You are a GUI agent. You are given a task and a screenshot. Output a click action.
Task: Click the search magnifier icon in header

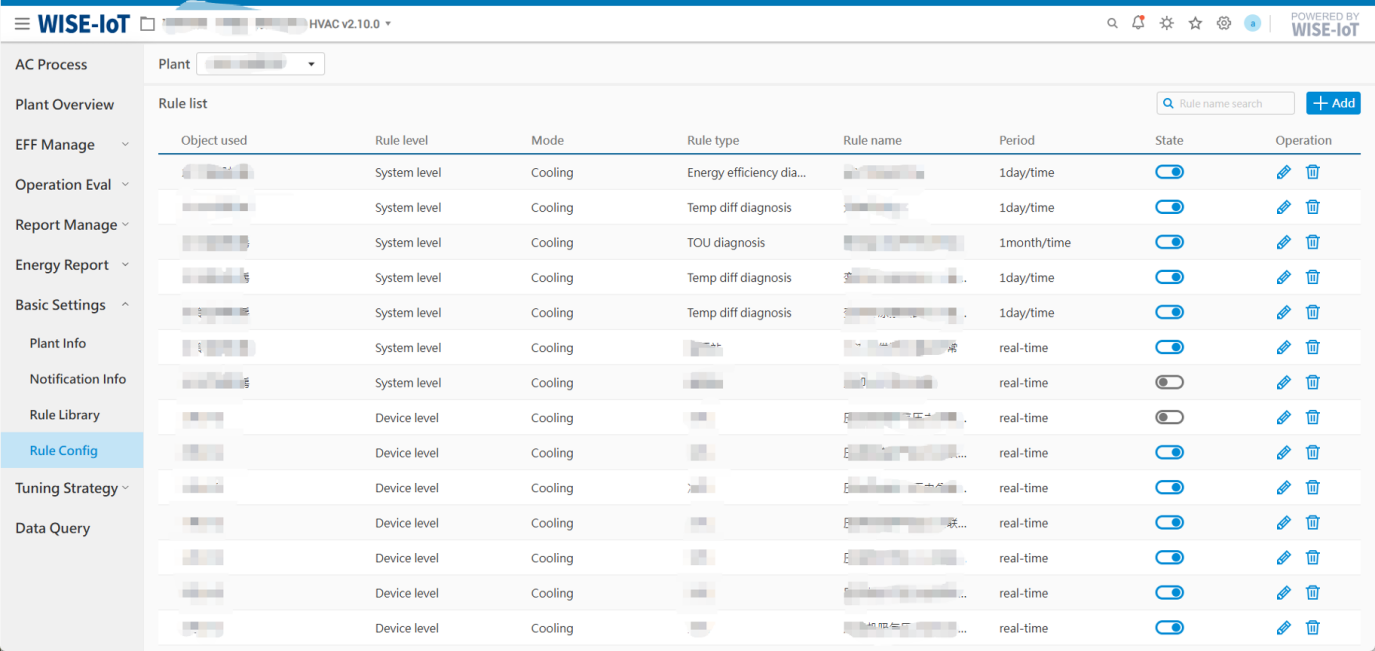point(1112,24)
